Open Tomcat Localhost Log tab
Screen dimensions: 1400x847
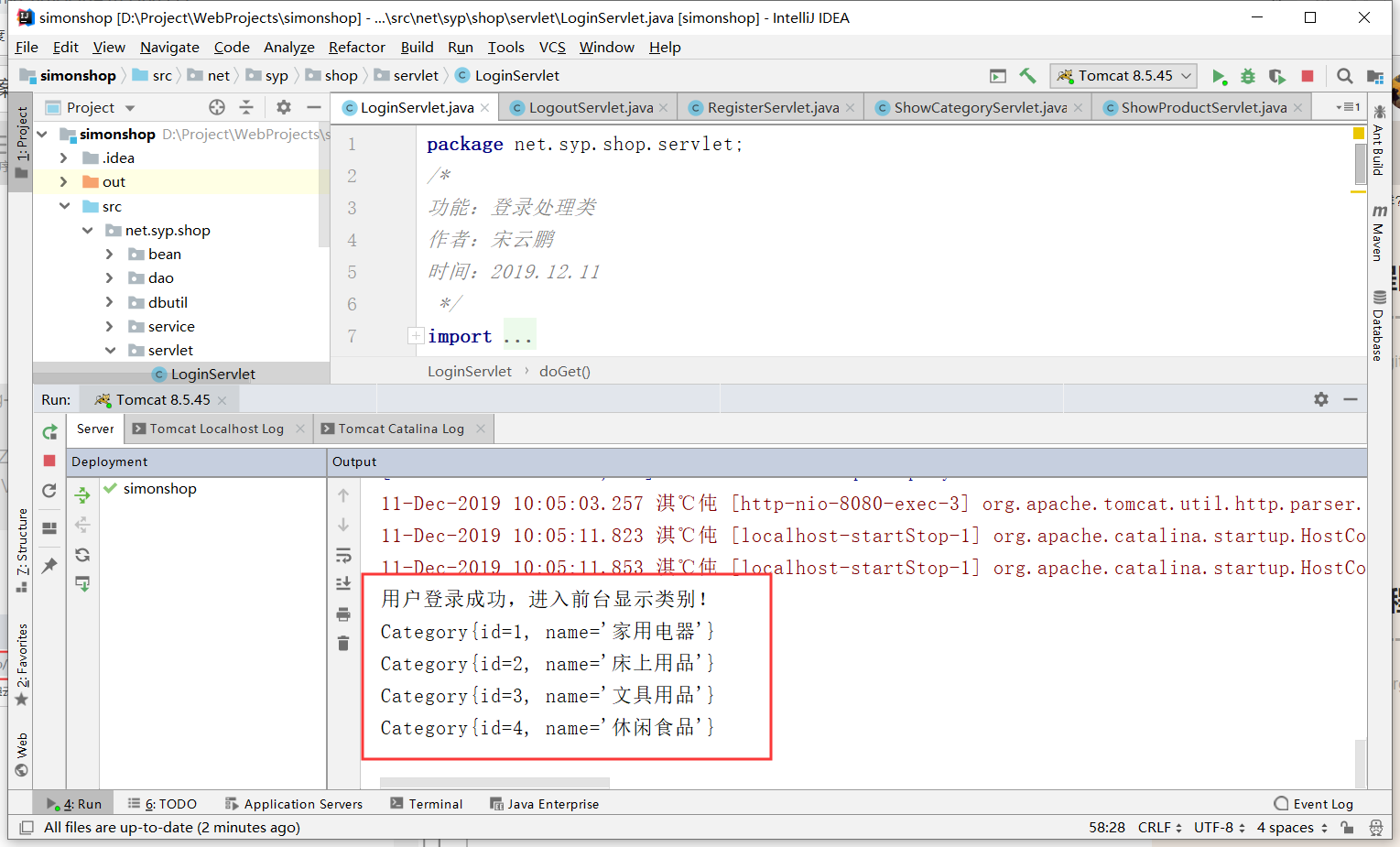[x=217, y=429]
